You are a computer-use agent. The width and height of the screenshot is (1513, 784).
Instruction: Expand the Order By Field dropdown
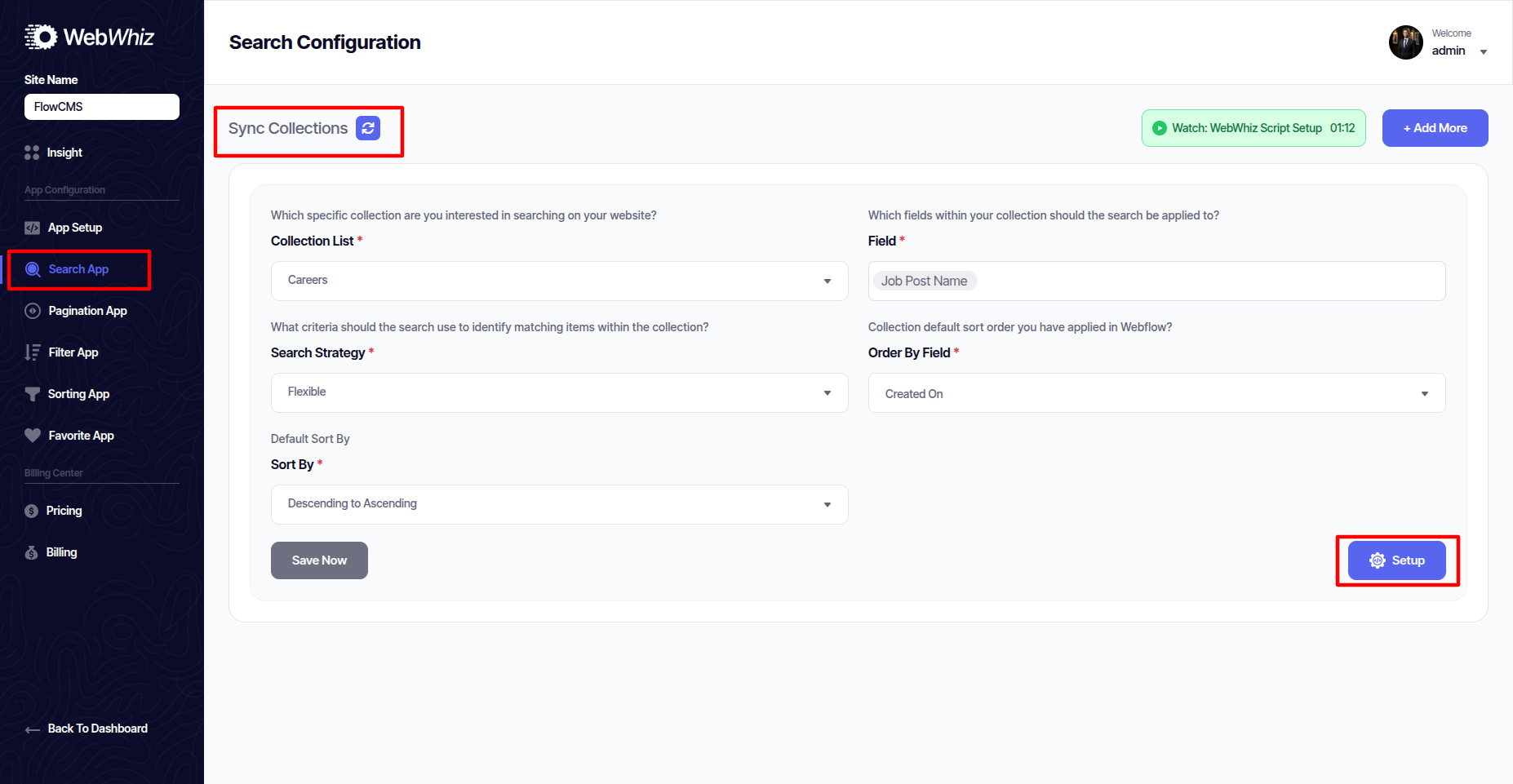[x=1156, y=393]
